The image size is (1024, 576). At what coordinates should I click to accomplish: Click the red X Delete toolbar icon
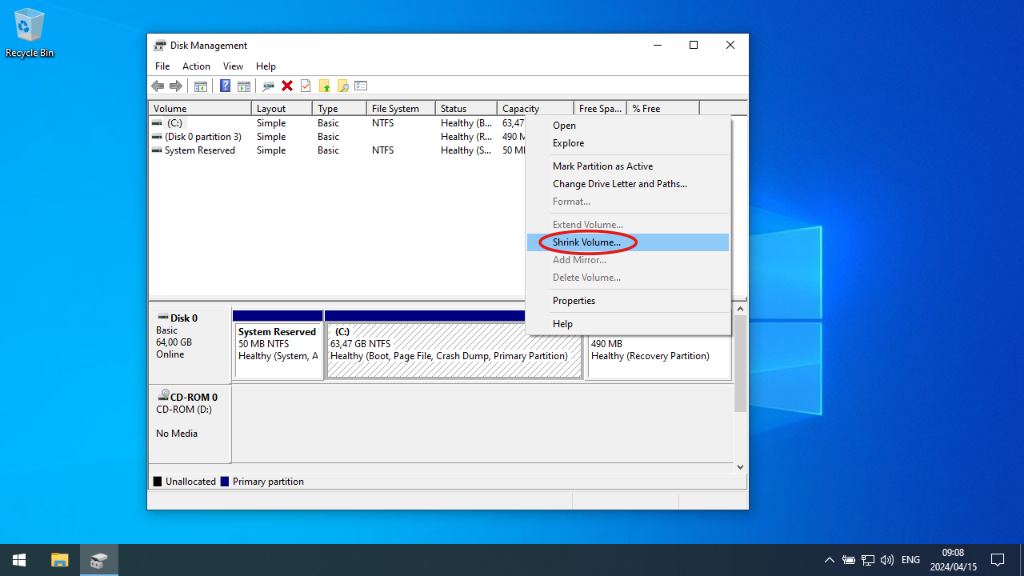(287, 85)
